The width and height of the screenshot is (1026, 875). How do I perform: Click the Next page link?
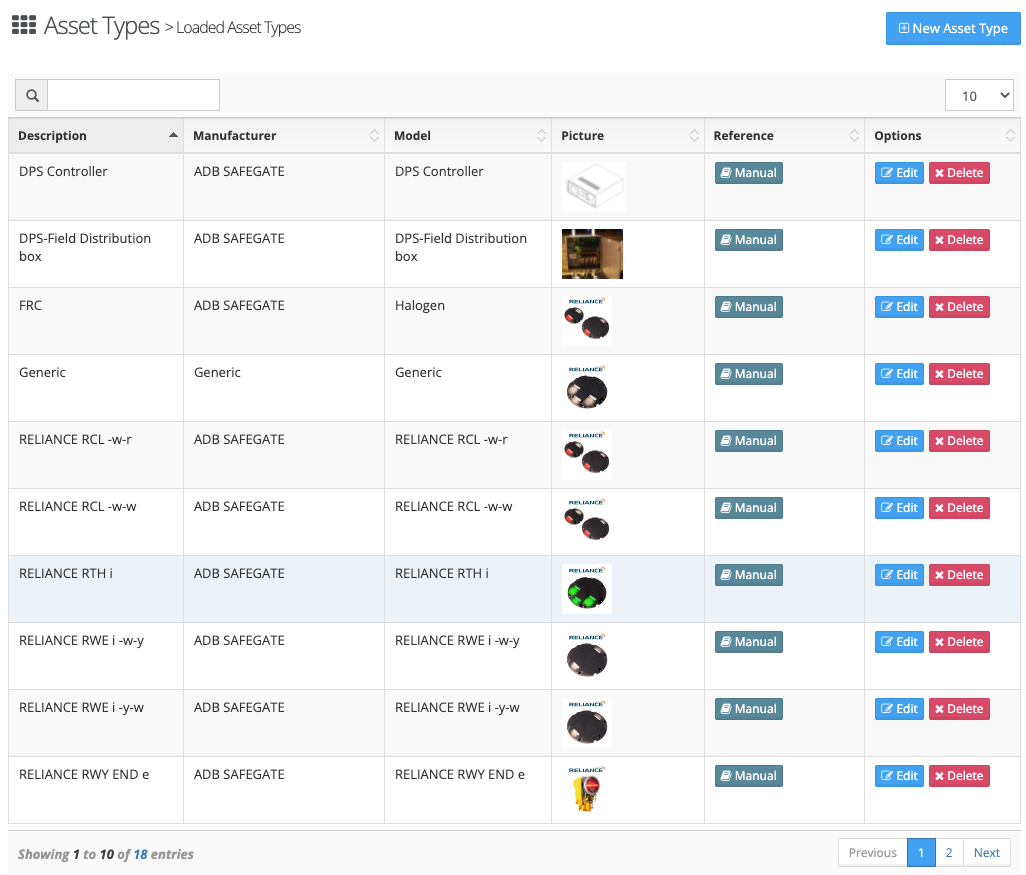coord(986,853)
